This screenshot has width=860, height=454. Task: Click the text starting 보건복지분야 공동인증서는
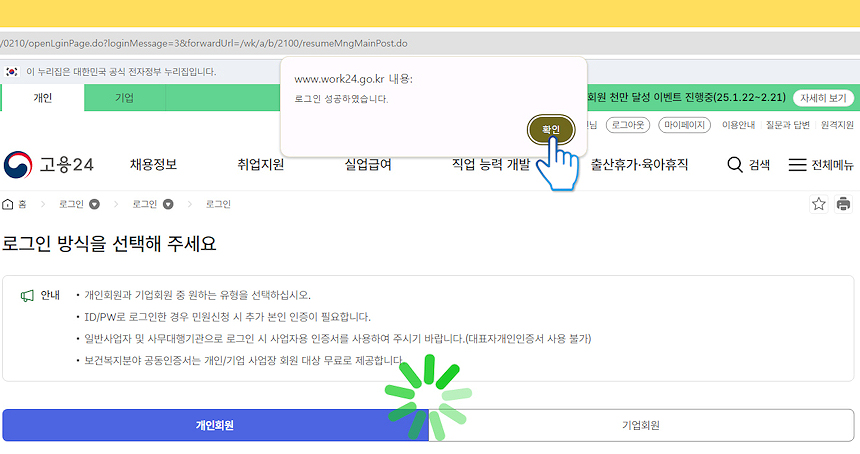(244, 360)
